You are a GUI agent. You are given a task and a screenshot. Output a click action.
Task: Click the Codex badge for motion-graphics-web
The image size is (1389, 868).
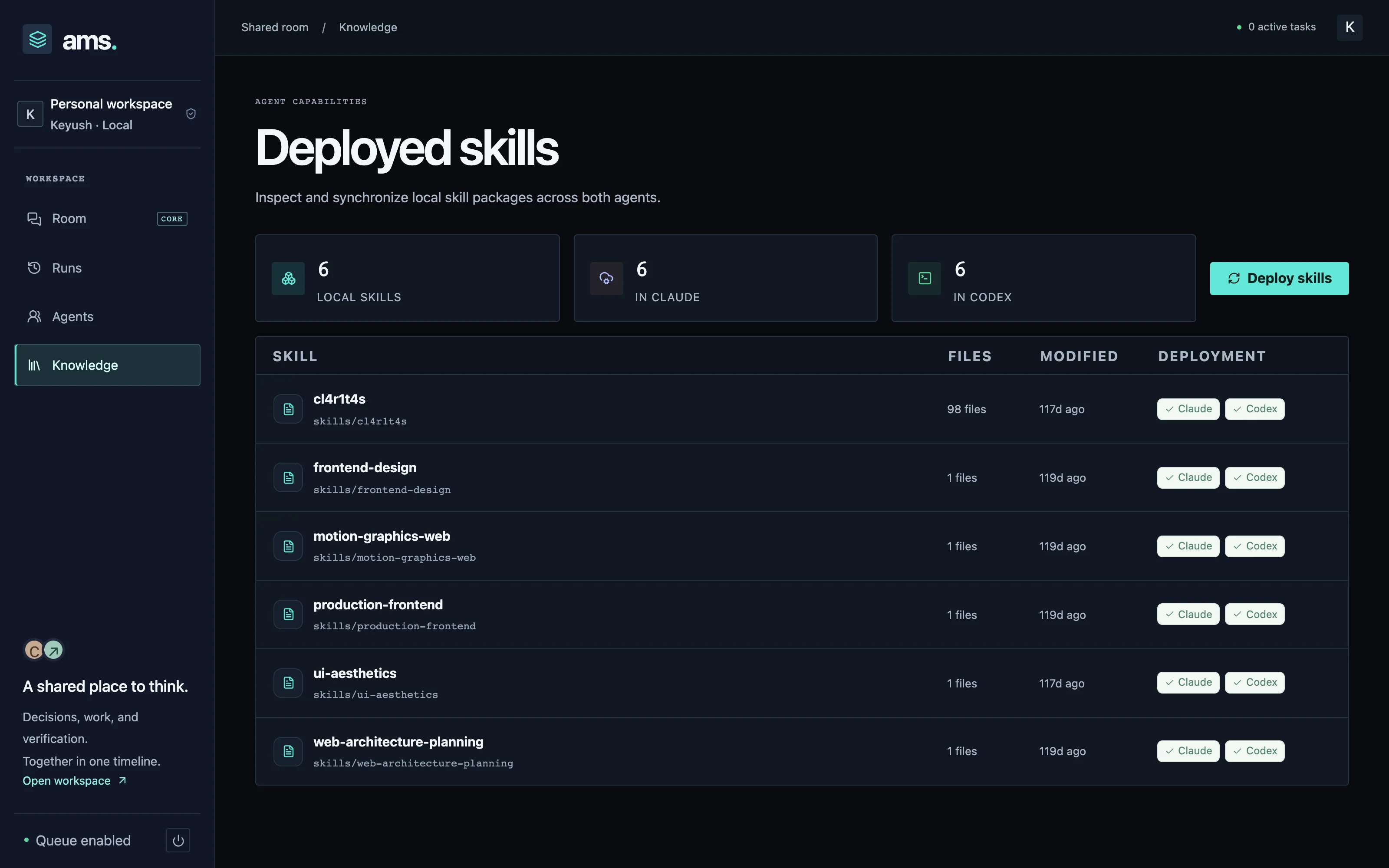tap(1255, 546)
